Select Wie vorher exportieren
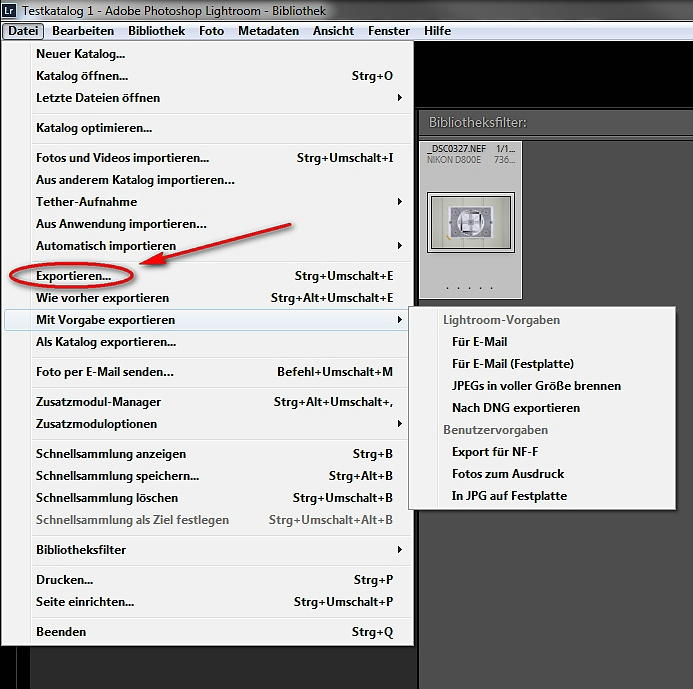693x689 pixels. click(x=207, y=298)
